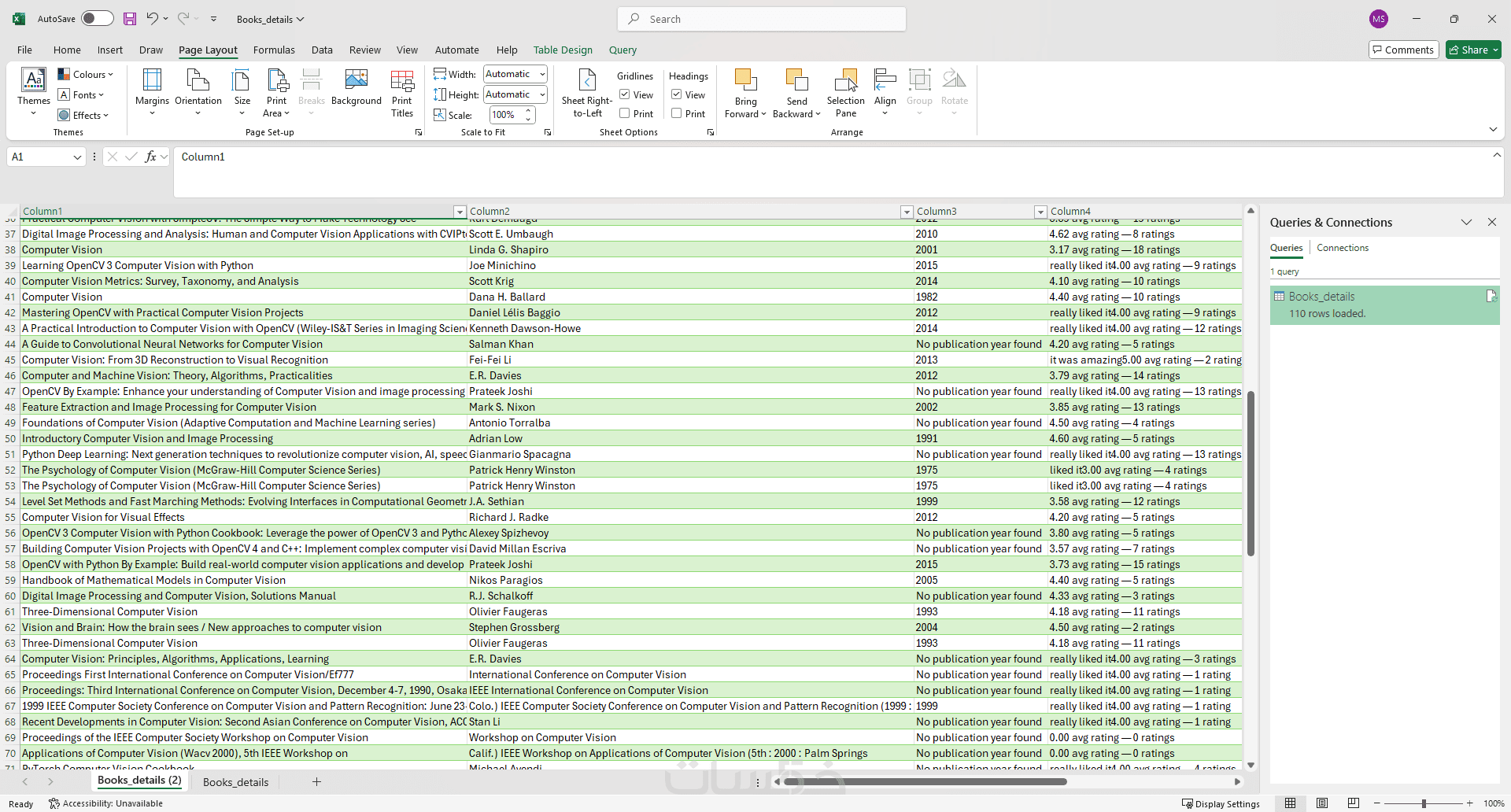The height and width of the screenshot is (812, 1511).
Task: Undo the last action
Action: (153, 19)
